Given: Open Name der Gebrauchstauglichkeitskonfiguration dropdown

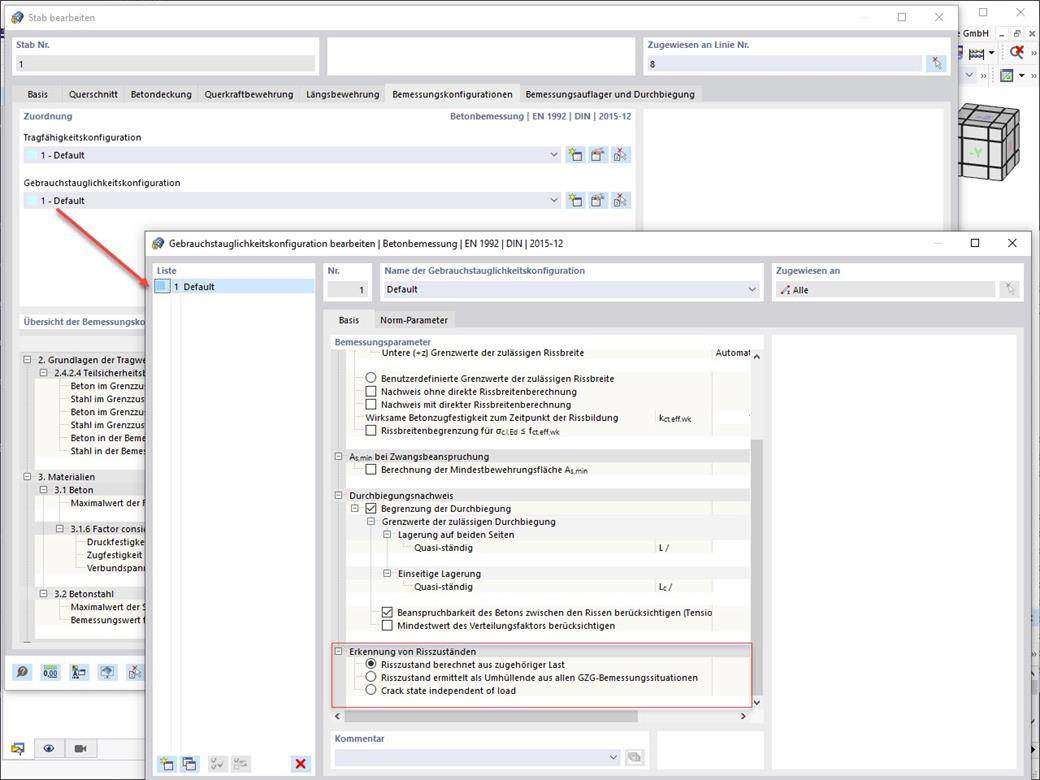Looking at the screenshot, I should point(752,289).
